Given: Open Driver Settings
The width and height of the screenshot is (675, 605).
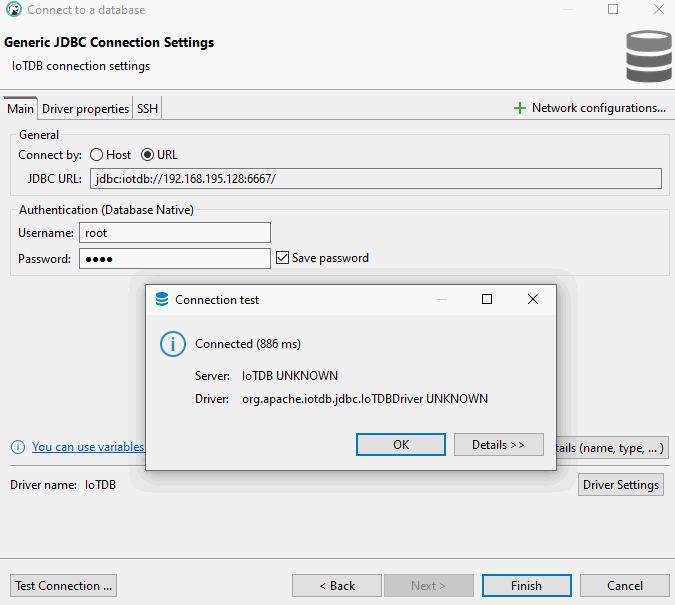Looking at the screenshot, I should 621,485.
